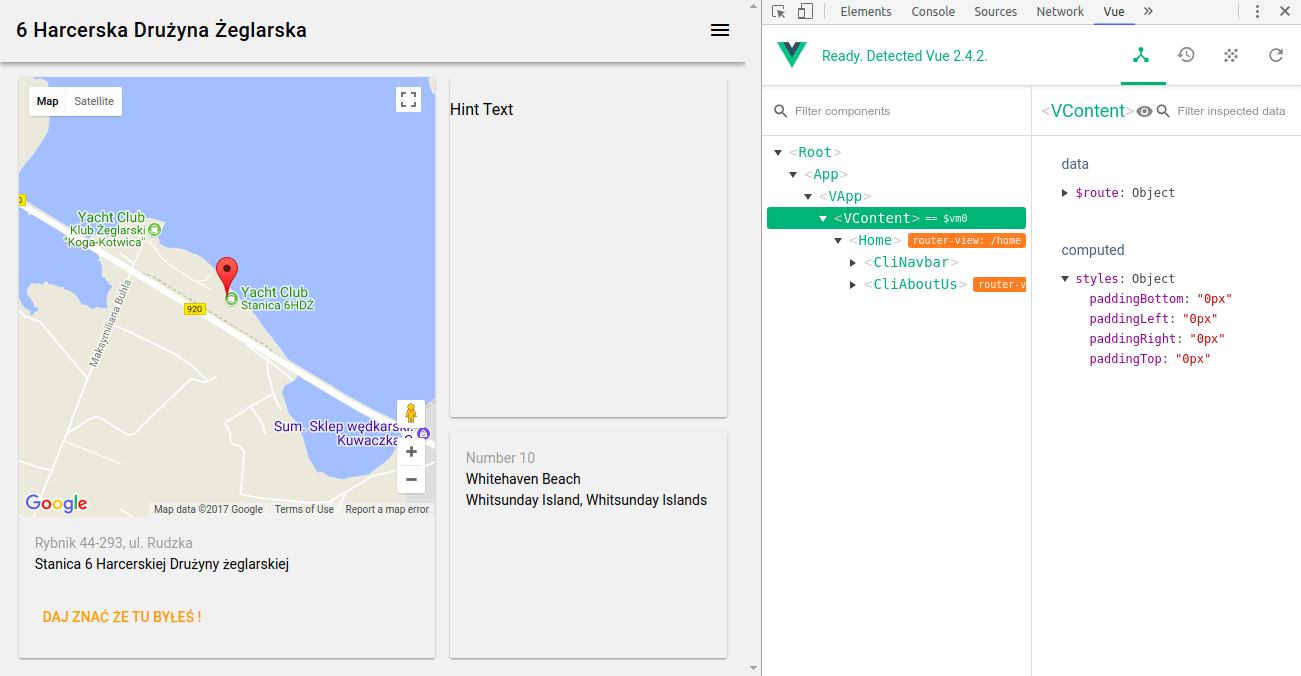The image size is (1301, 676).
Task: Select the Vue DevTools tab
Action: pyautogui.click(x=1114, y=12)
